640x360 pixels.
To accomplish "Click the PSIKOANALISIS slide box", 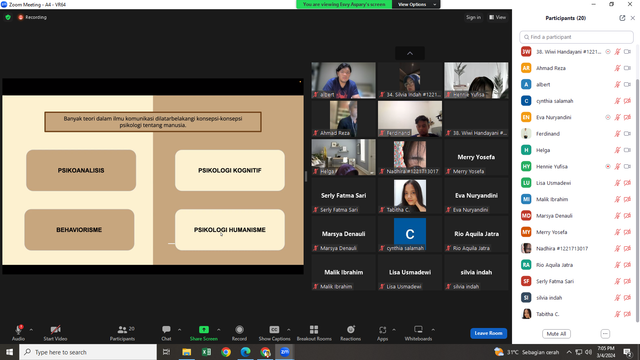I will point(81,170).
